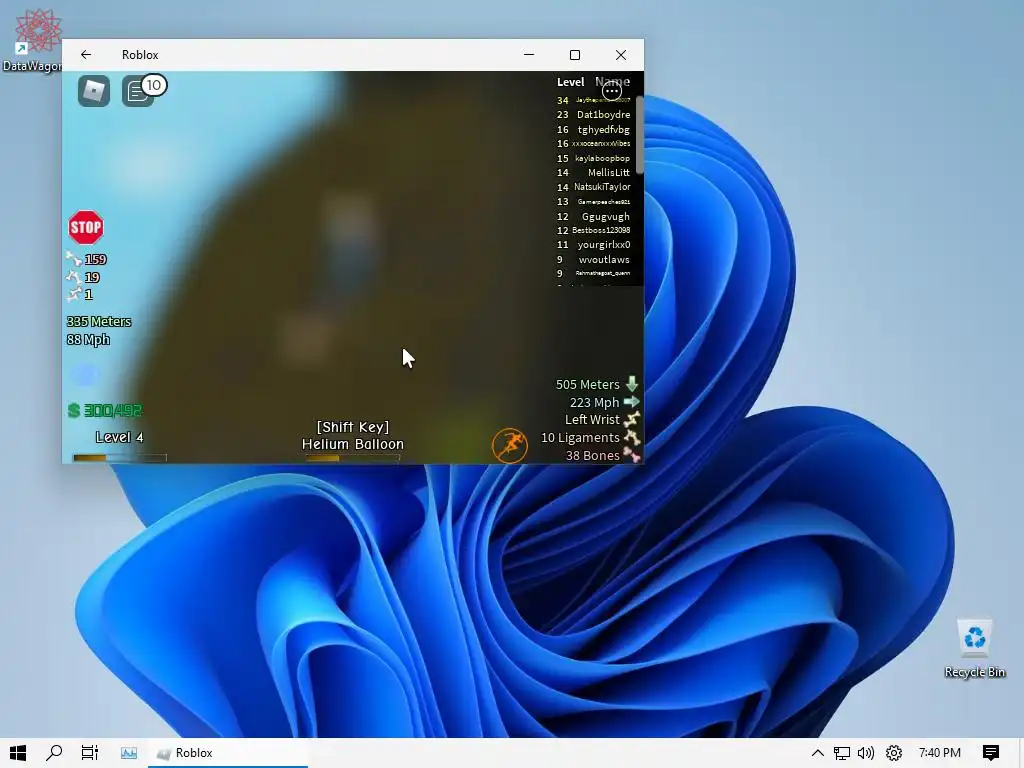
Task: Click the green dollar sign money icon
Action: (x=74, y=410)
